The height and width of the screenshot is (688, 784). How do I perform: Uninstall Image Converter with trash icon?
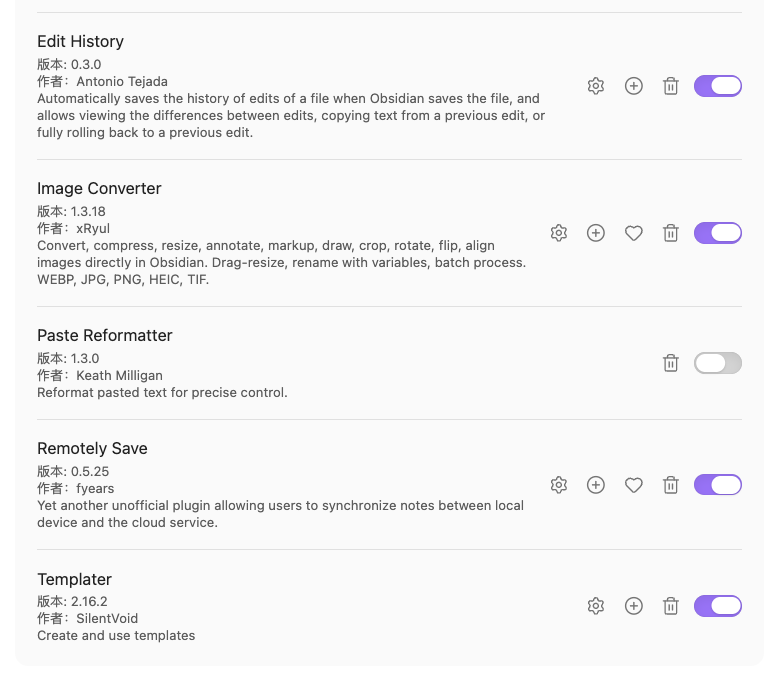click(670, 233)
